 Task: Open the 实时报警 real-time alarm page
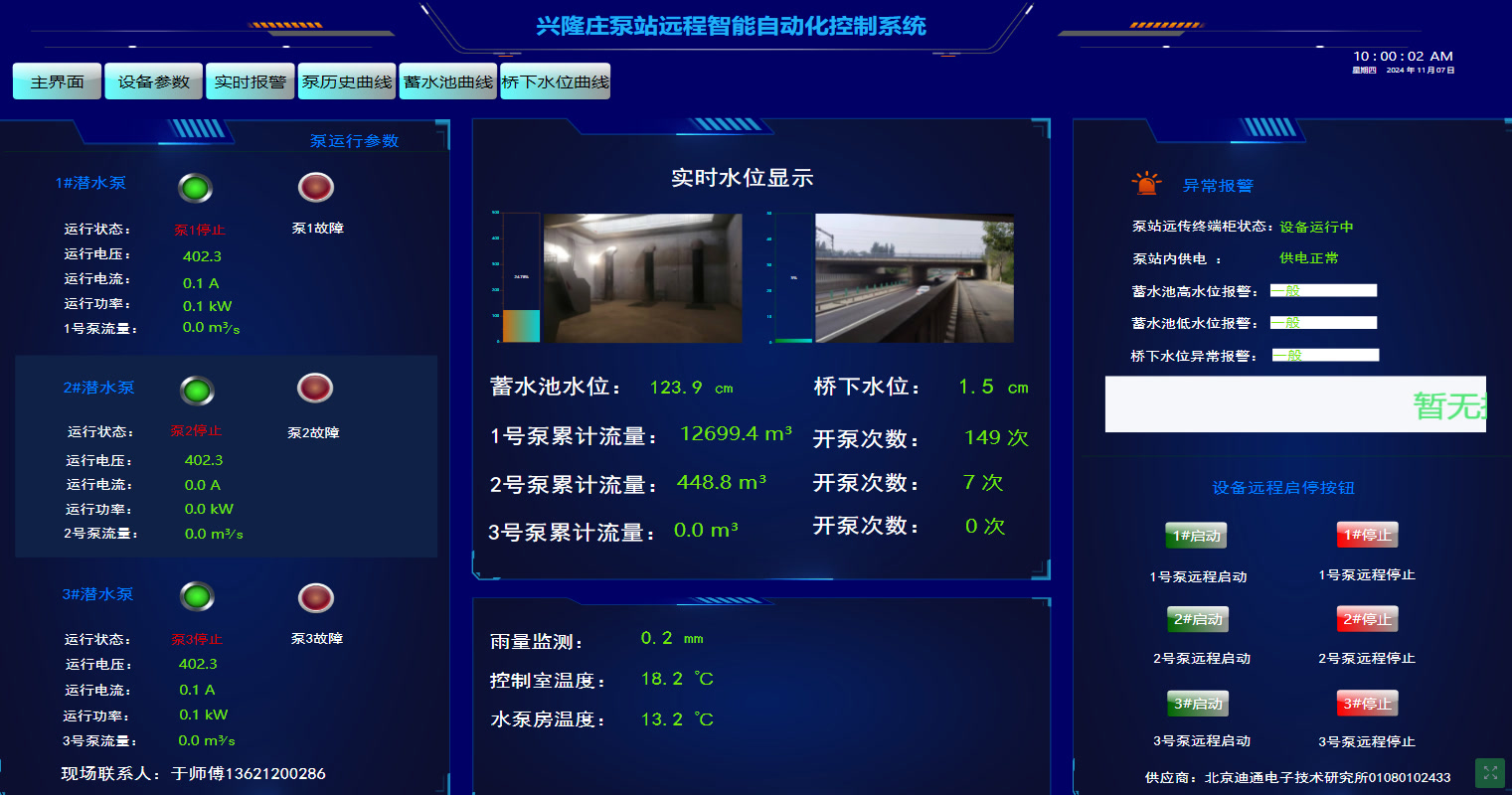click(x=250, y=81)
